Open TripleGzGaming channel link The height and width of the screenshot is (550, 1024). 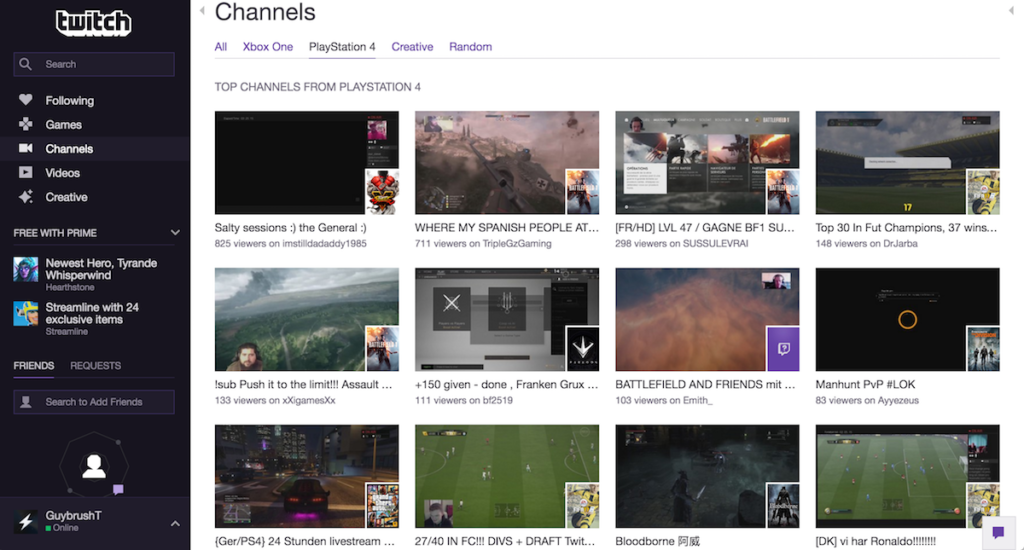[x=517, y=243]
